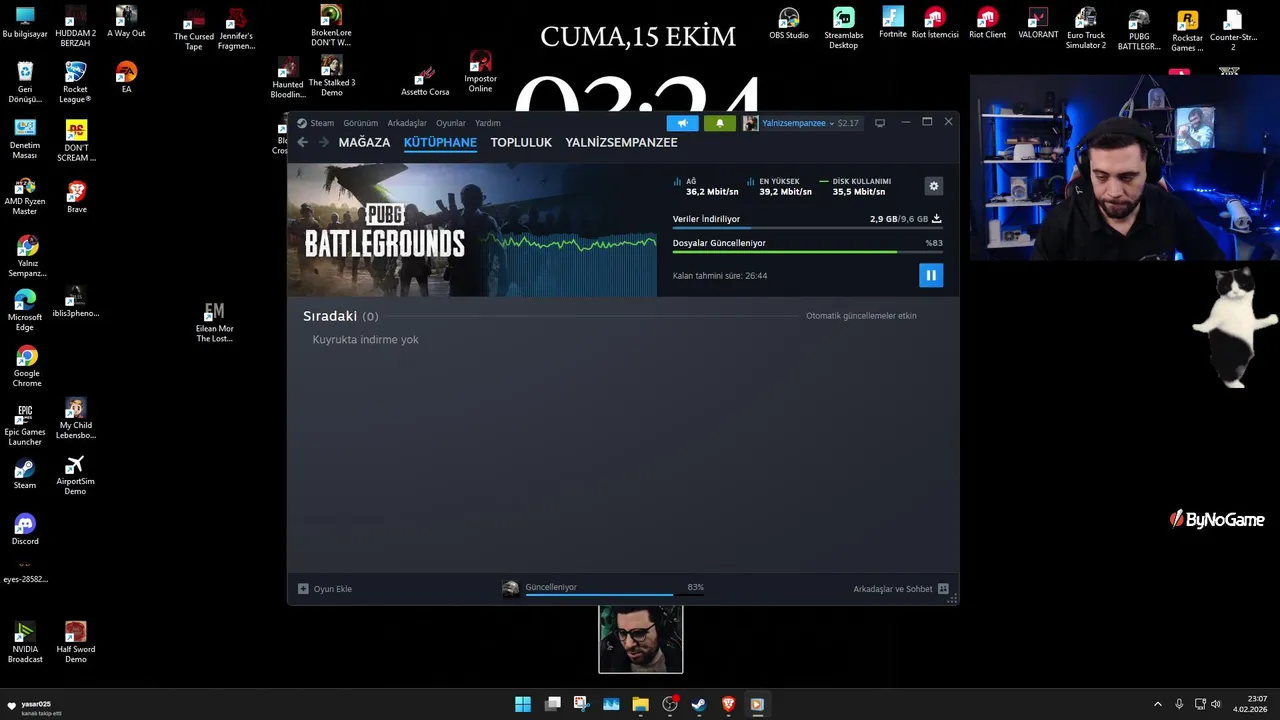Open Steam desktop shortcut
Screen dimensions: 1280x720
point(25,474)
